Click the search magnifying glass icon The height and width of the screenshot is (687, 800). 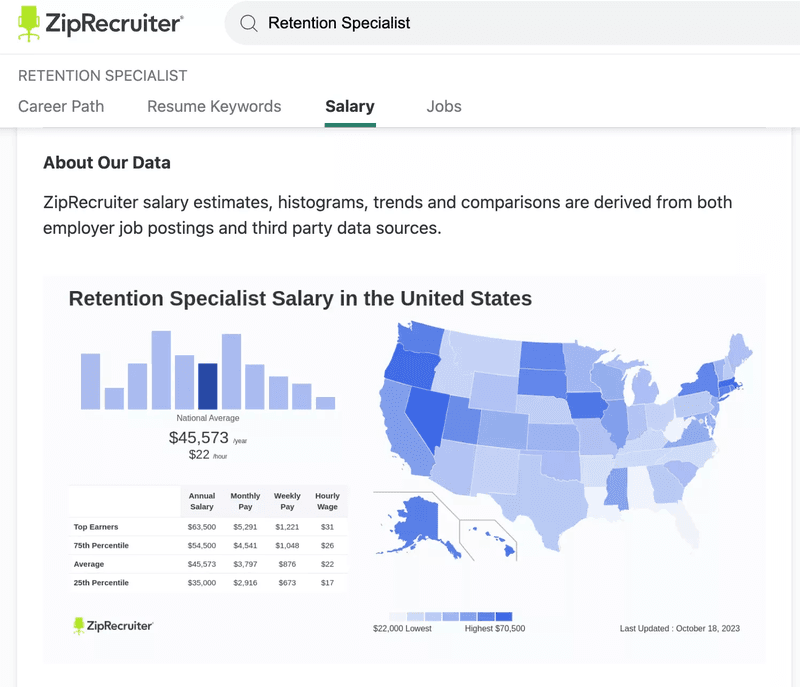pyautogui.click(x=247, y=22)
